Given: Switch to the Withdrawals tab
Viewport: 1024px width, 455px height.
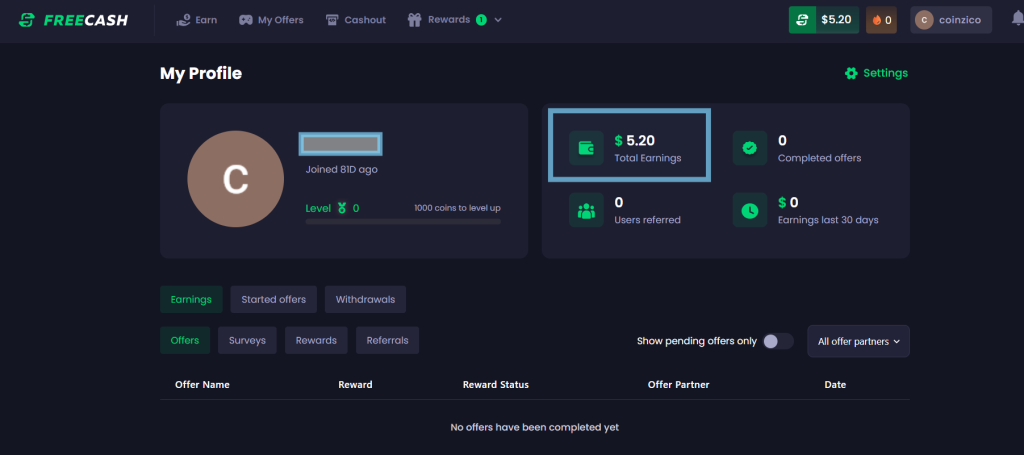Looking at the screenshot, I should click(365, 299).
